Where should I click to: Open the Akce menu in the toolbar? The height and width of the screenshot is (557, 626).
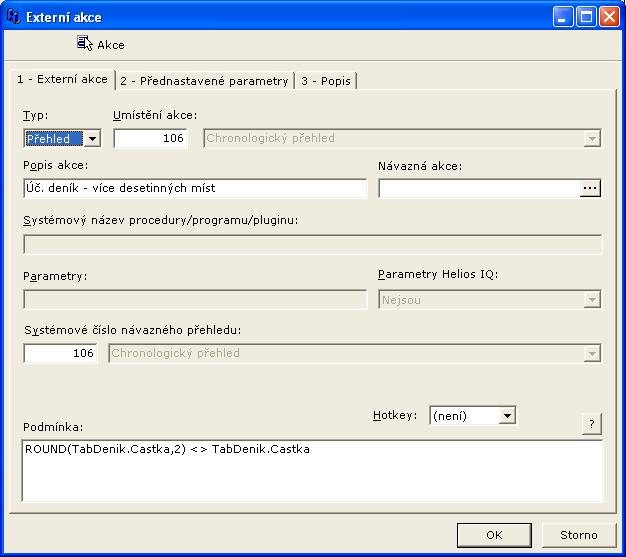click(x=100, y=44)
